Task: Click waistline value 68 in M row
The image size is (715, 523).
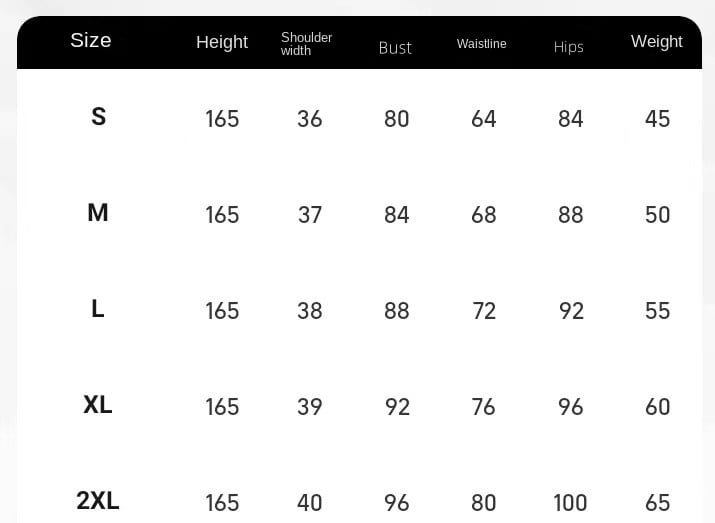Action: (484, 215)
